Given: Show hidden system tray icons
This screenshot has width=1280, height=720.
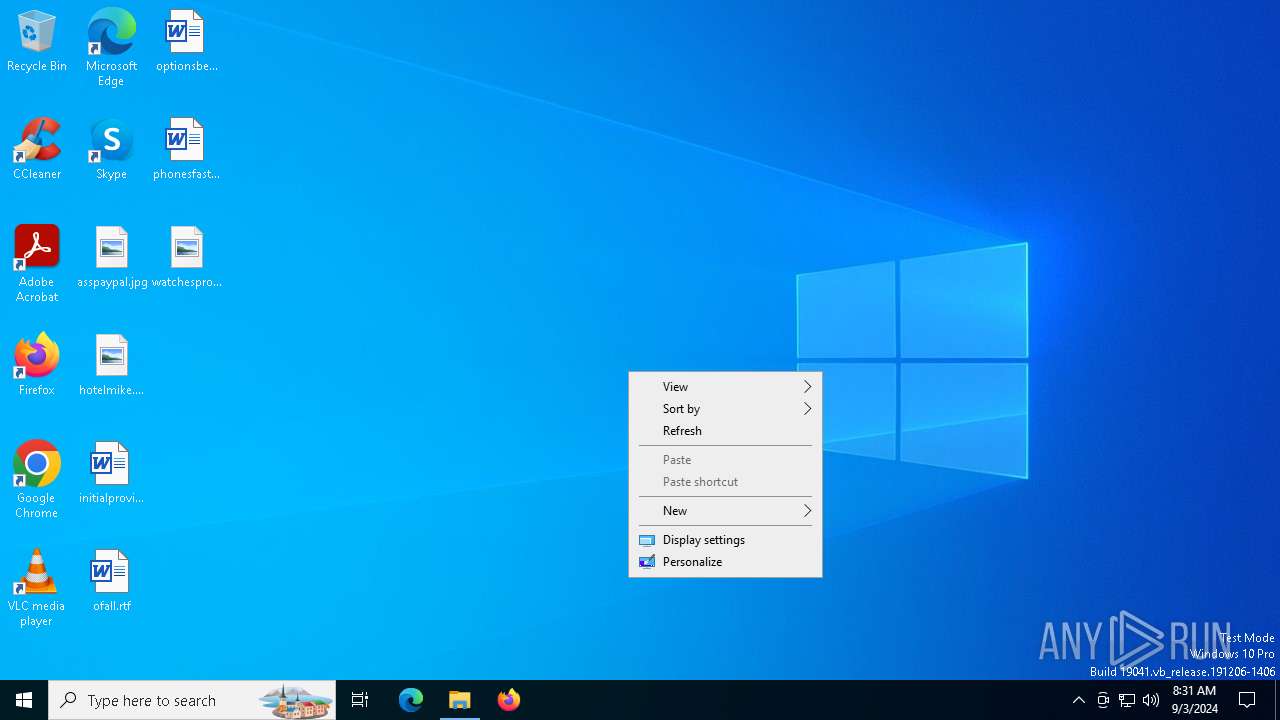Looking at the screenshot, I should (1079, 700).
